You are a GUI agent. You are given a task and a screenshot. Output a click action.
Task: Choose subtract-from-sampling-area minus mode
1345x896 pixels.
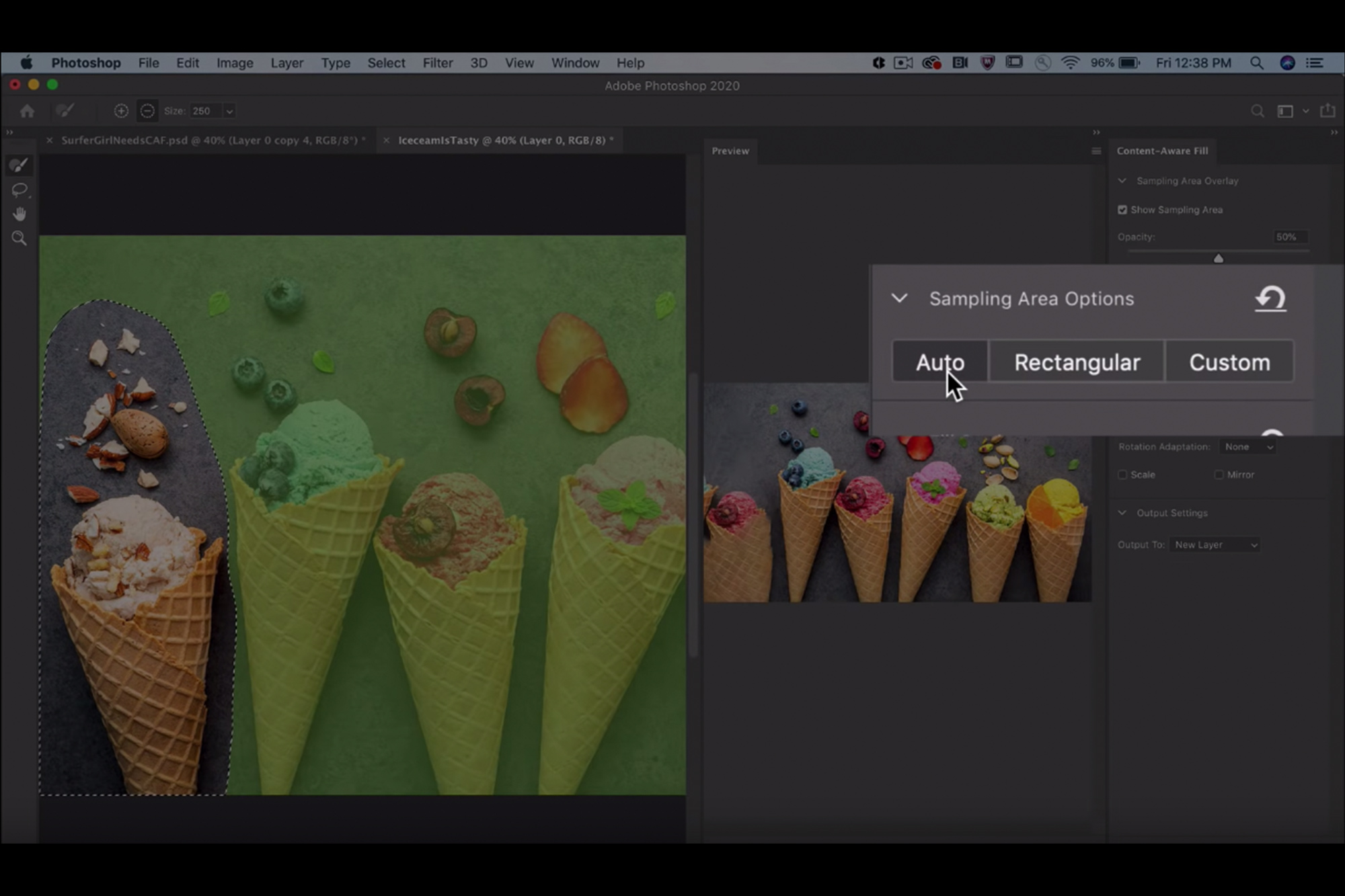[147, 111]
